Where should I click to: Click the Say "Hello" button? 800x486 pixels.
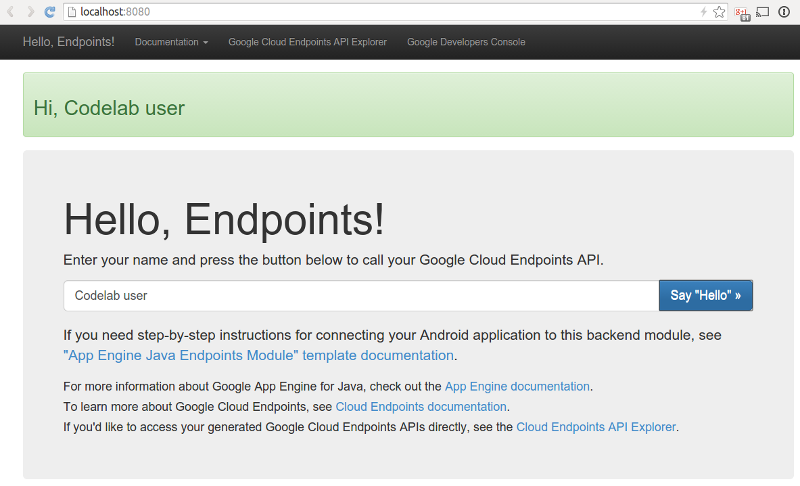click(706, 295)
